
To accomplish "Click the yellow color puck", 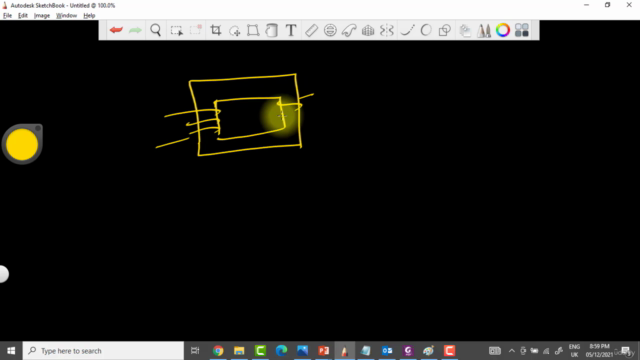I will (22, 144).
